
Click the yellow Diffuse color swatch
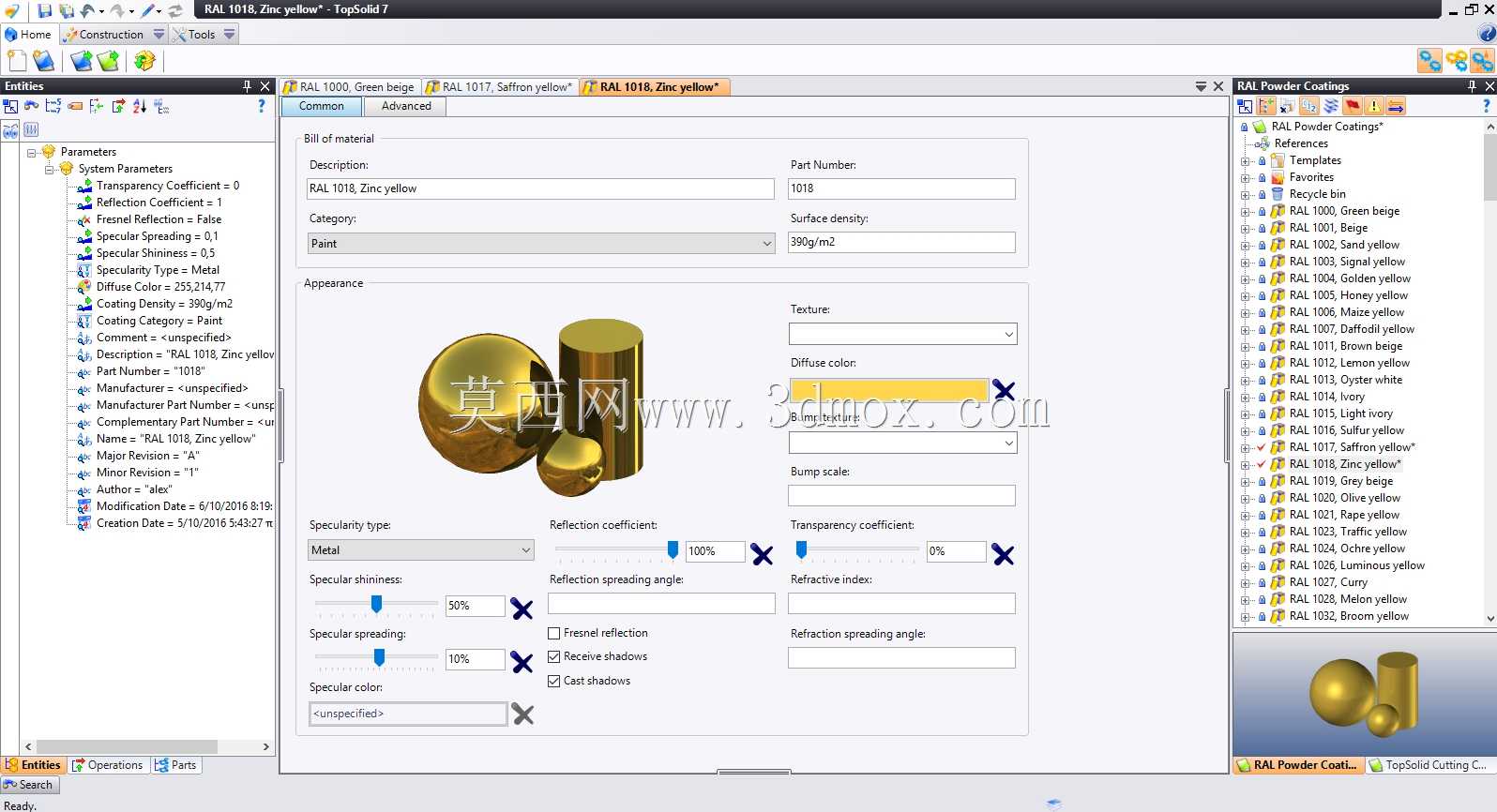(889, 390)
